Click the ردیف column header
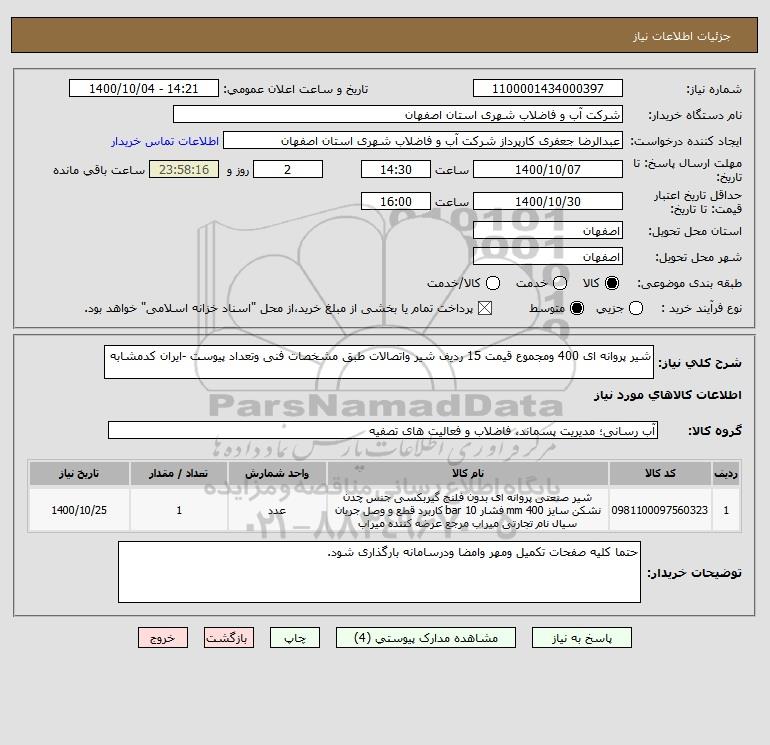The image size is (770, 745). [x=726, y=473]
